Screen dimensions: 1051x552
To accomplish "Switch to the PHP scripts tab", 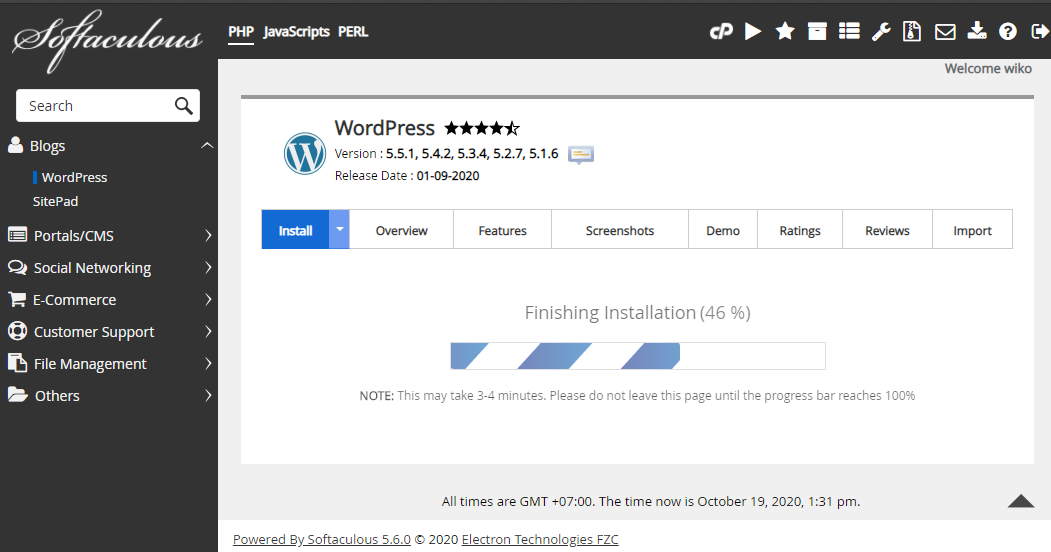I will (241, 31).
